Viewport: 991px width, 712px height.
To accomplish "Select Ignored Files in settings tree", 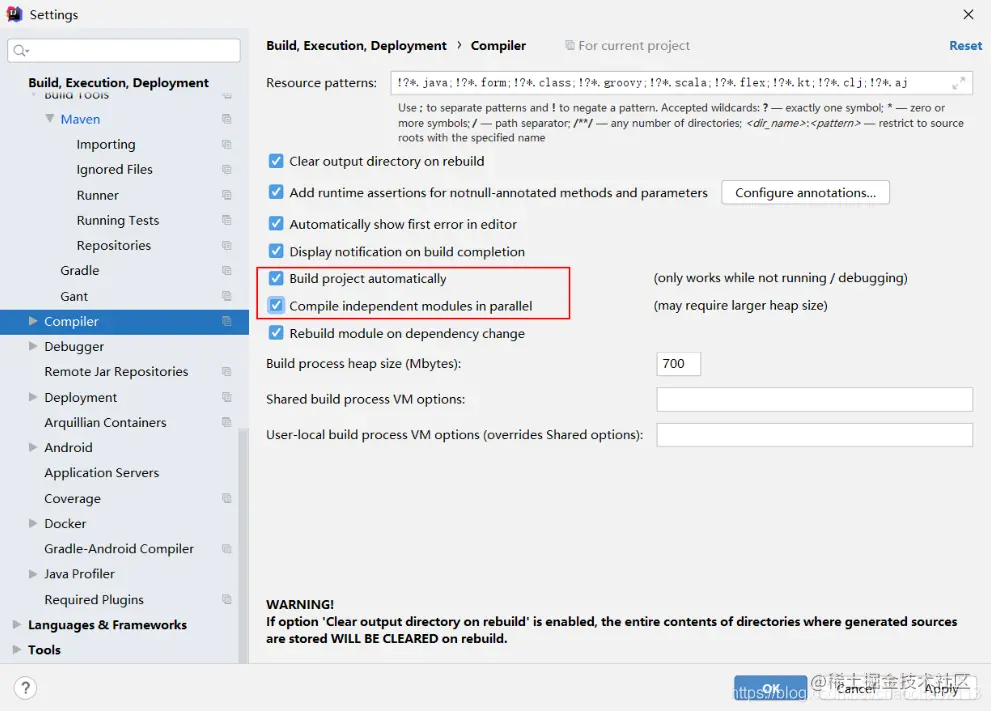I will 114,169.
